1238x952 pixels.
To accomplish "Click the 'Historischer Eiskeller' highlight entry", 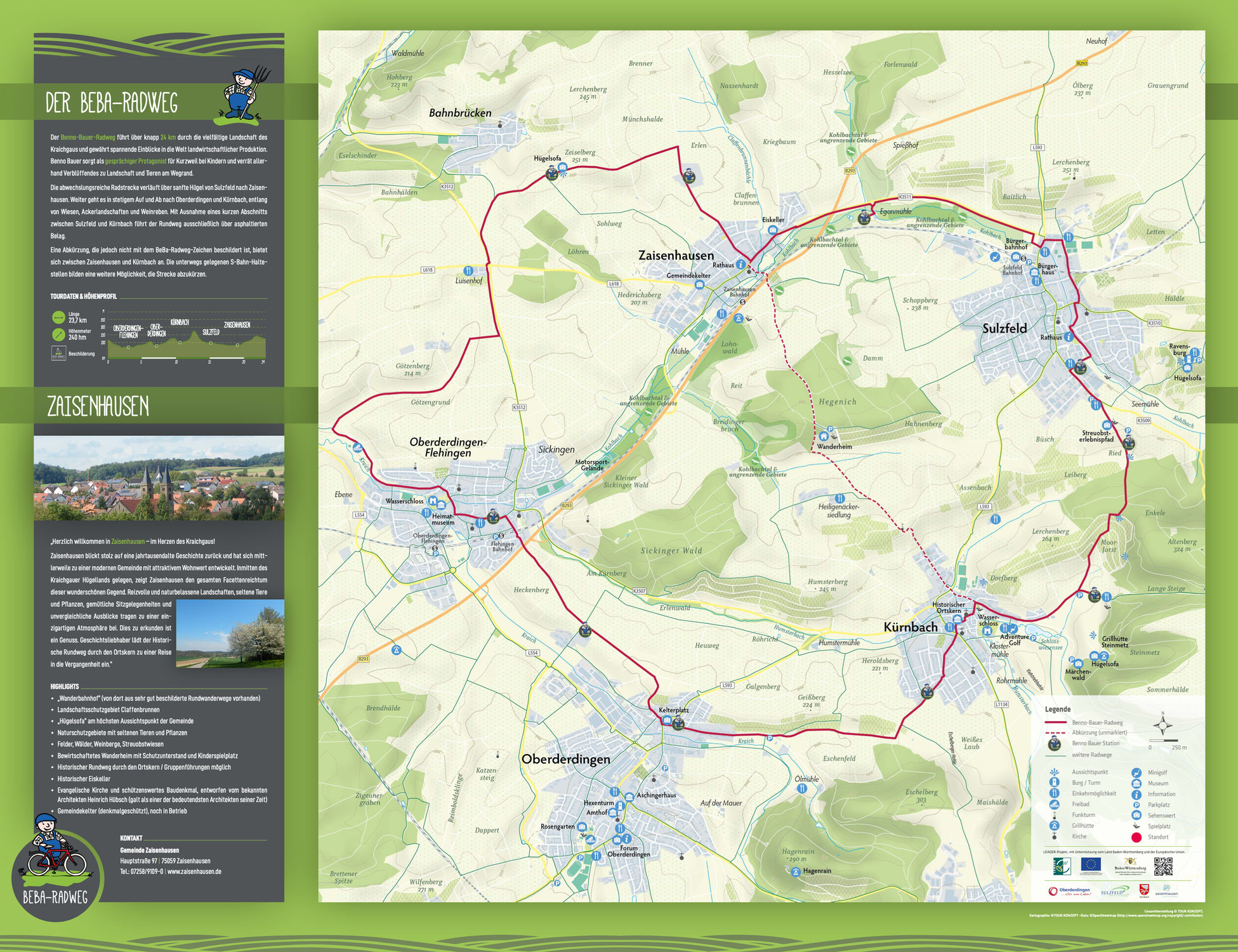I will (84, 779).
